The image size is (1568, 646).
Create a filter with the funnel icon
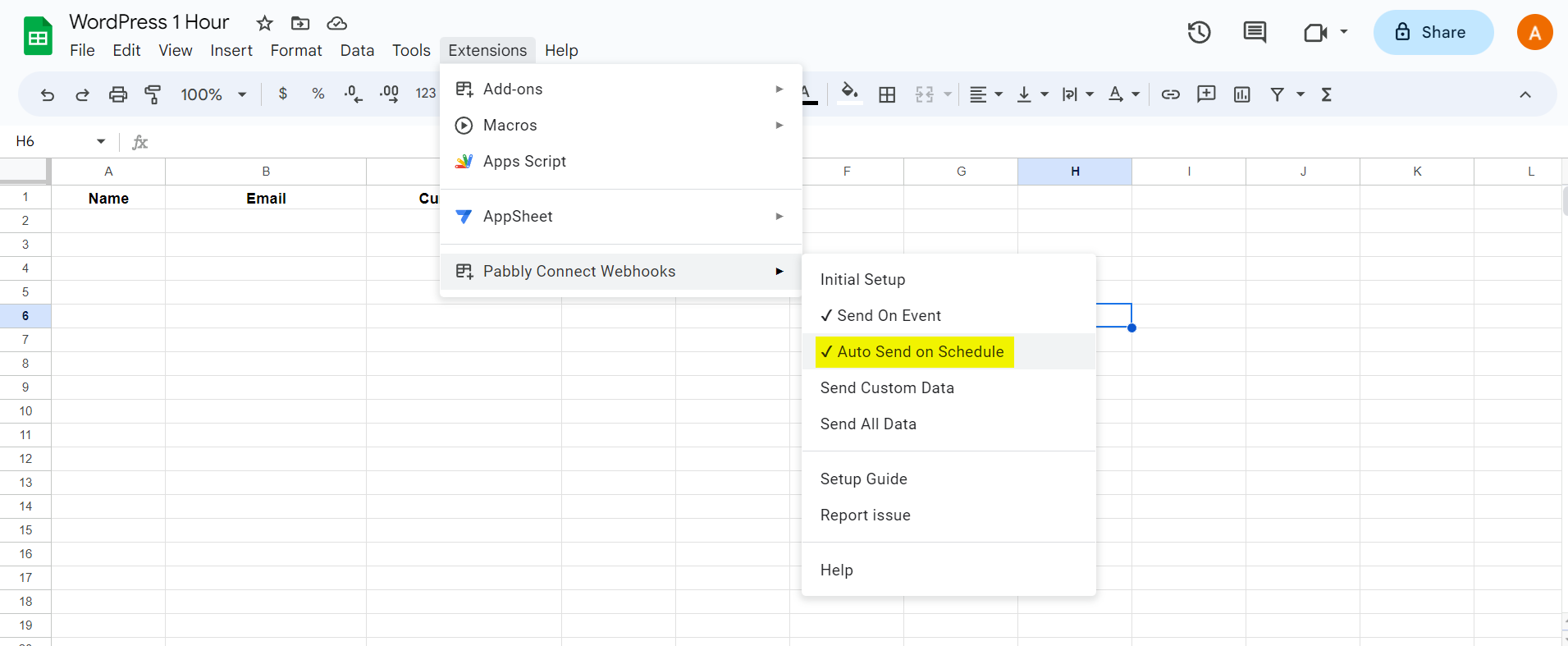point(1278,94)
